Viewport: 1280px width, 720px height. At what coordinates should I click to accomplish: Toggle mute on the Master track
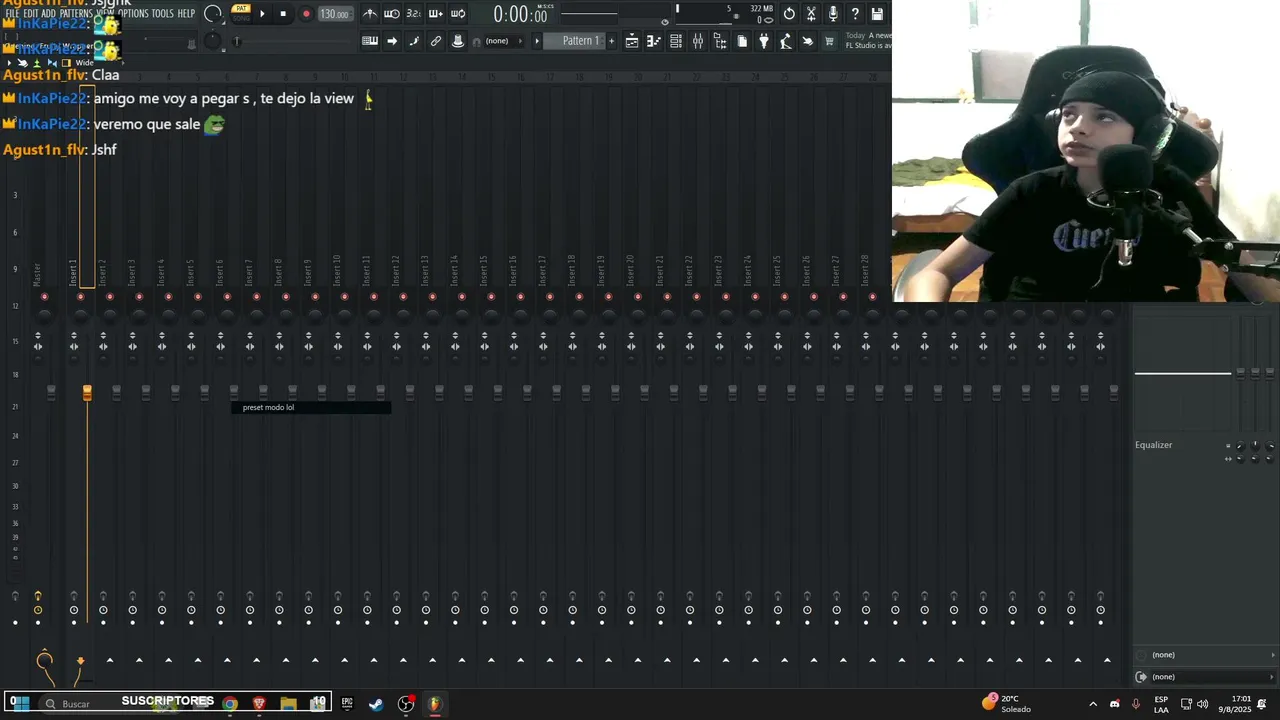(44, 297)
